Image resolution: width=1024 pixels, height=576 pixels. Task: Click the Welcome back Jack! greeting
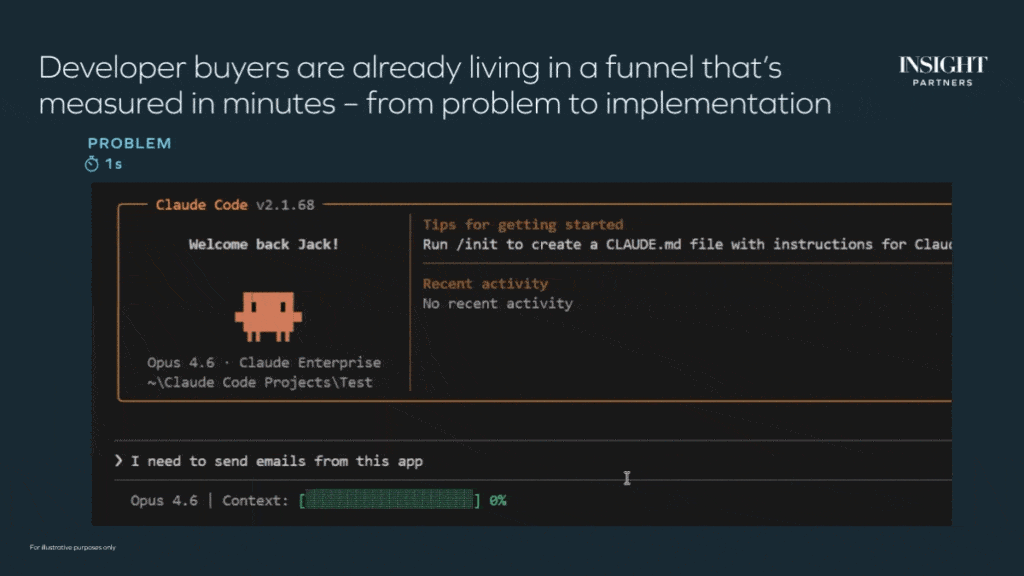pos(264,244)
